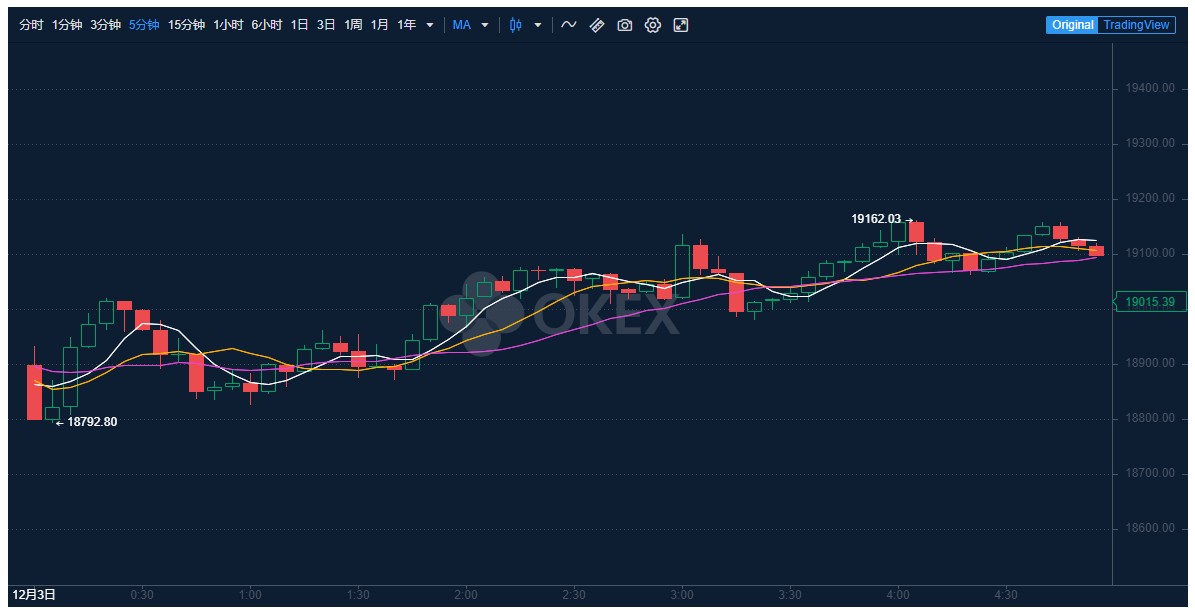
Task: Click the current price tag 19015.39
Action: click(x=1149, y=302)
